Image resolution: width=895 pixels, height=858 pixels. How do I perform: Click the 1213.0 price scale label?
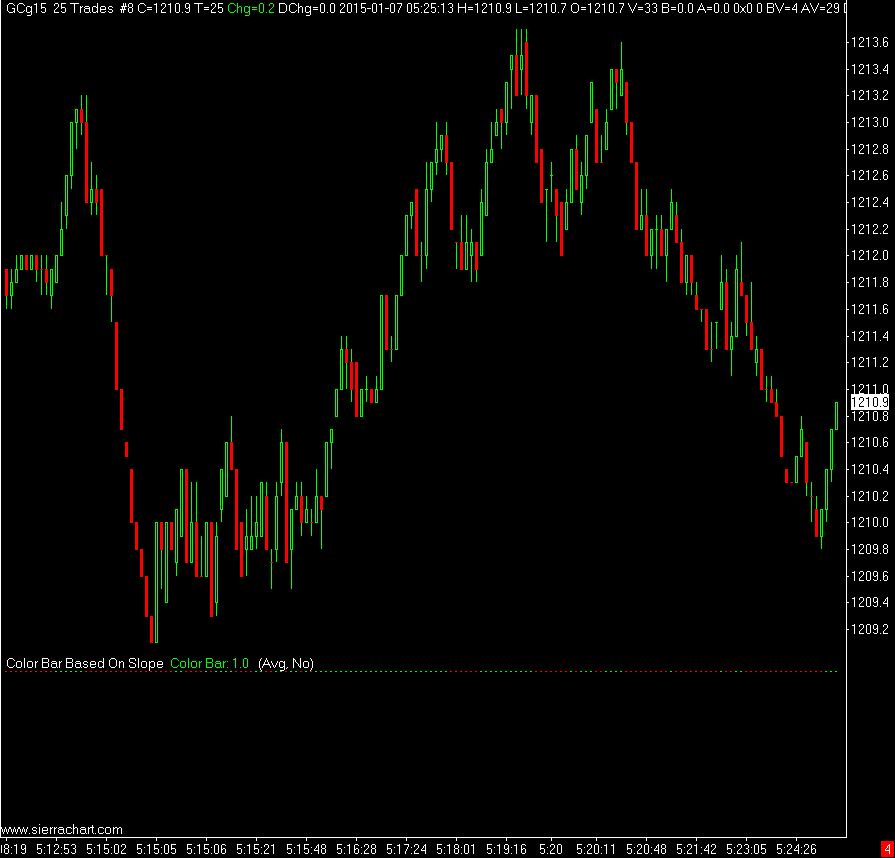tap(870, 122)
